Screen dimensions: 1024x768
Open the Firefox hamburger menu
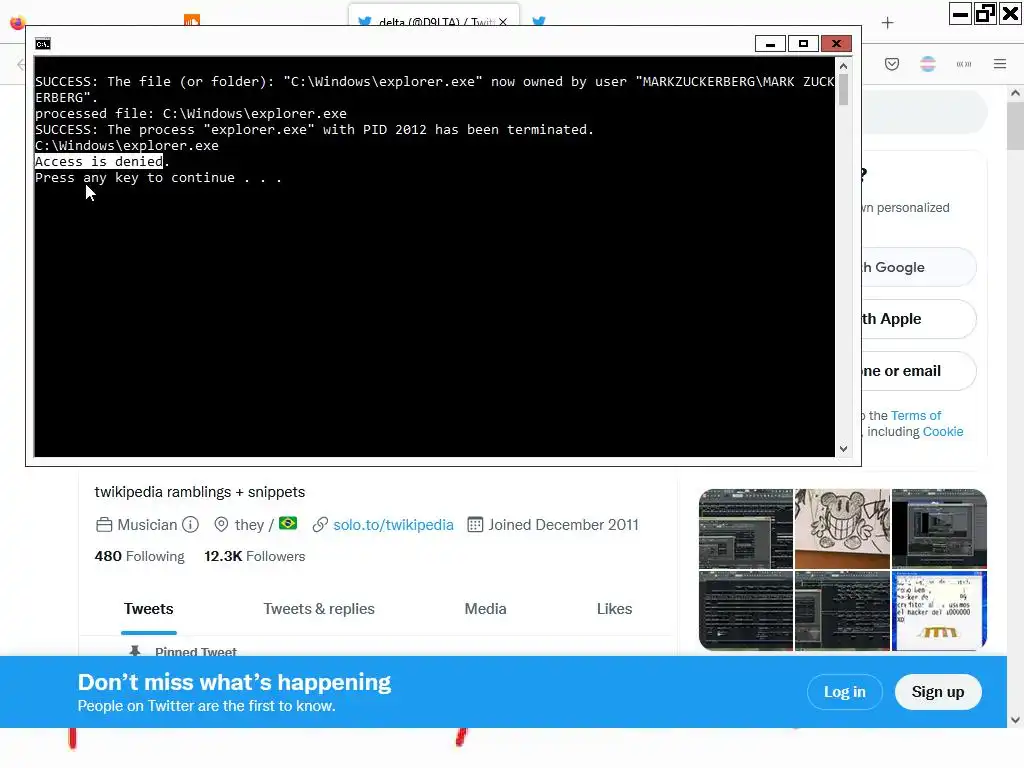point(1000,64)
